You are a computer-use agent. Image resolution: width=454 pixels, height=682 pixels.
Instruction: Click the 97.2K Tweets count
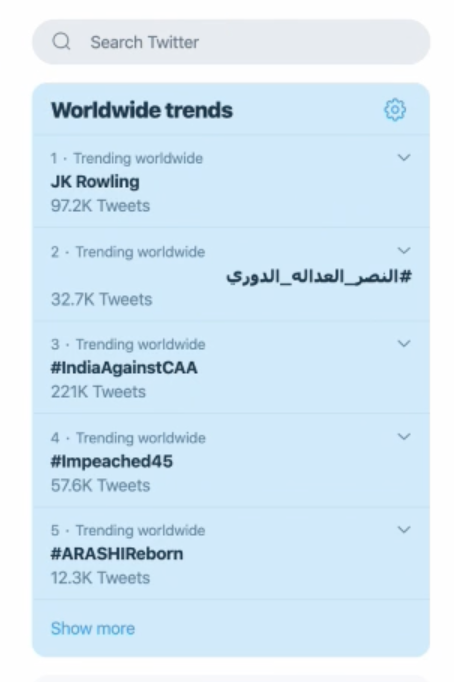tap(100, 205)
